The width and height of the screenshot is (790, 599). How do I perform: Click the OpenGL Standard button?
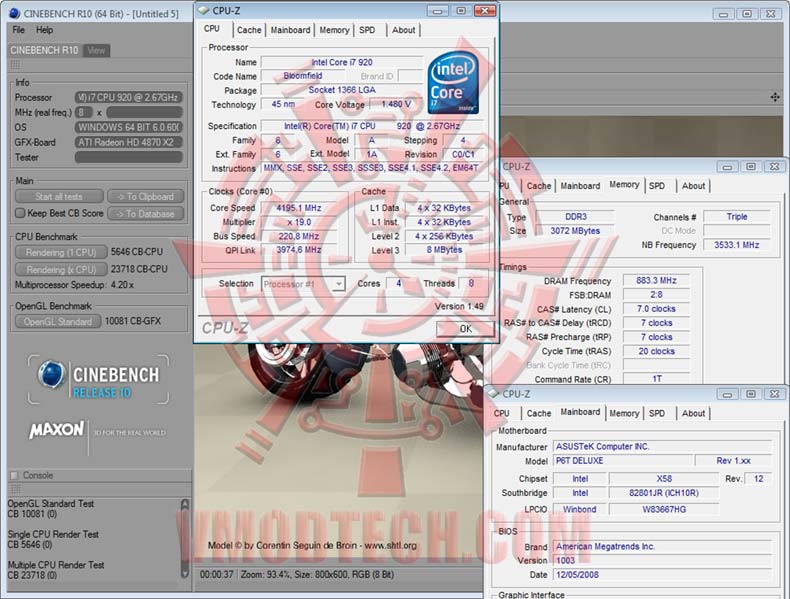click(x=57, y=321)
